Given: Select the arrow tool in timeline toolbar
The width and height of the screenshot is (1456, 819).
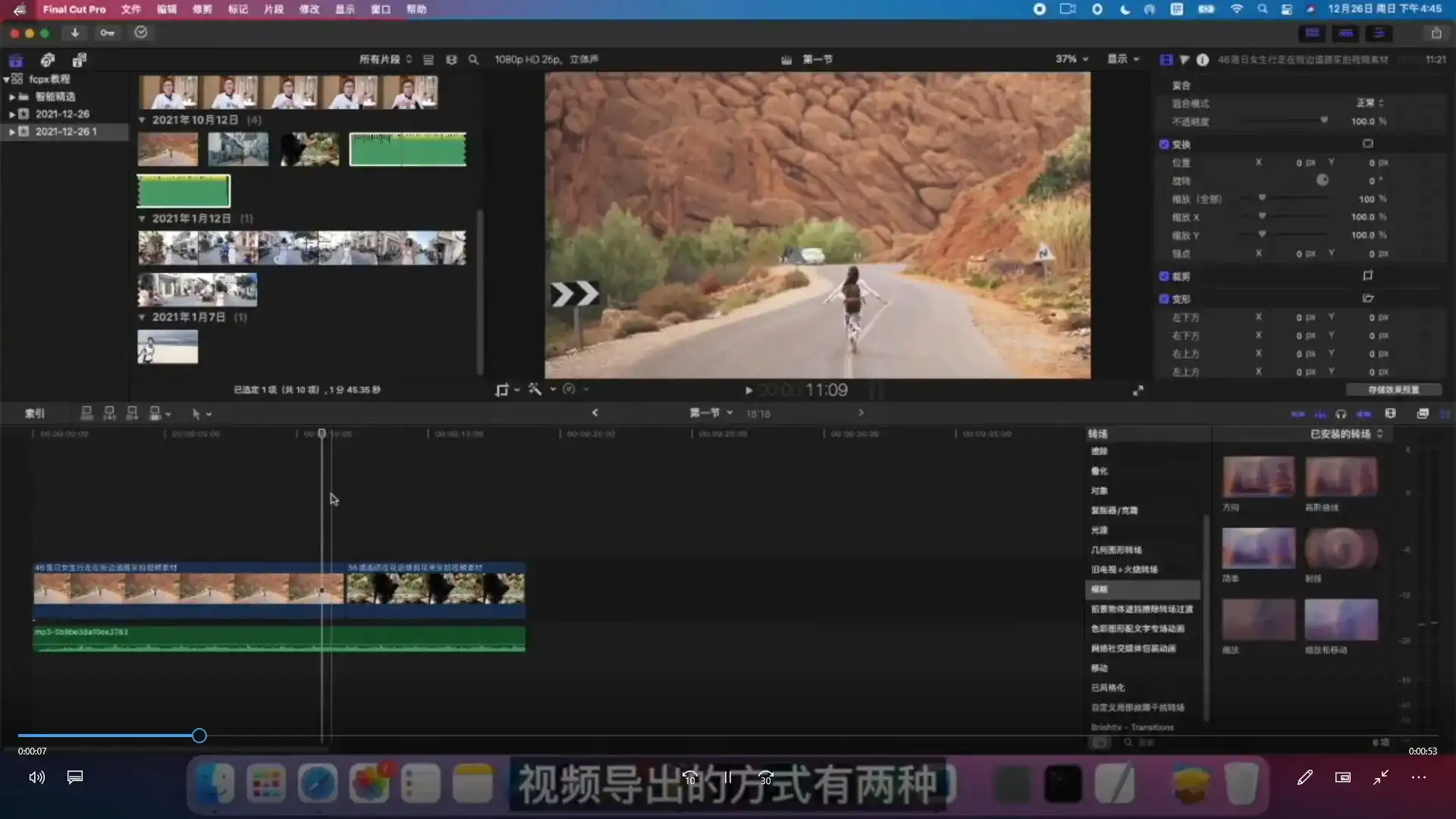Looking at the screenshot, I should [x=196, y=413].
